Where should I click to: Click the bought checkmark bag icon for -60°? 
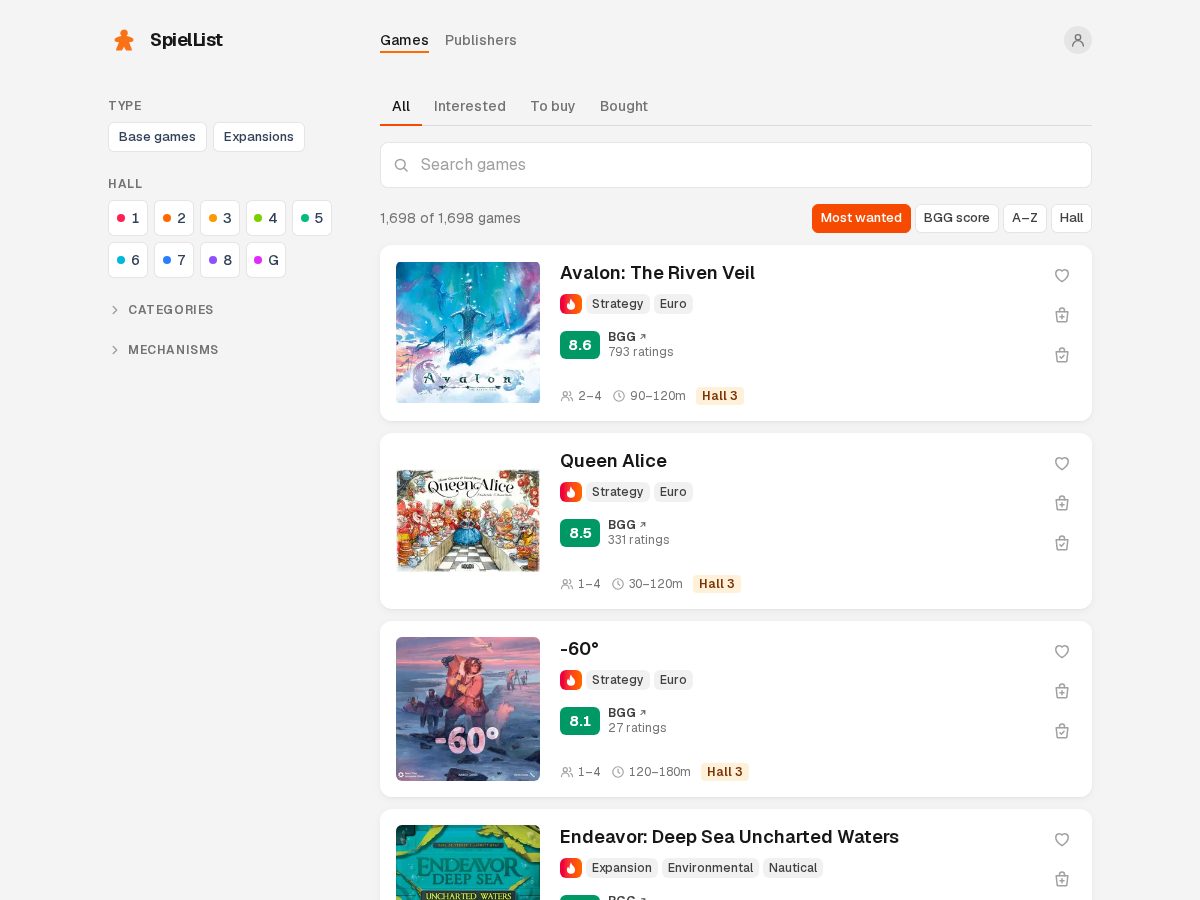(1062, 731)
